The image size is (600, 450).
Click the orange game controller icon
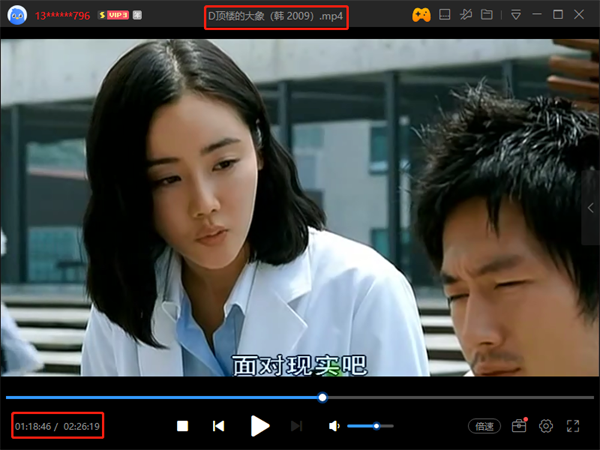click(421, 15)
